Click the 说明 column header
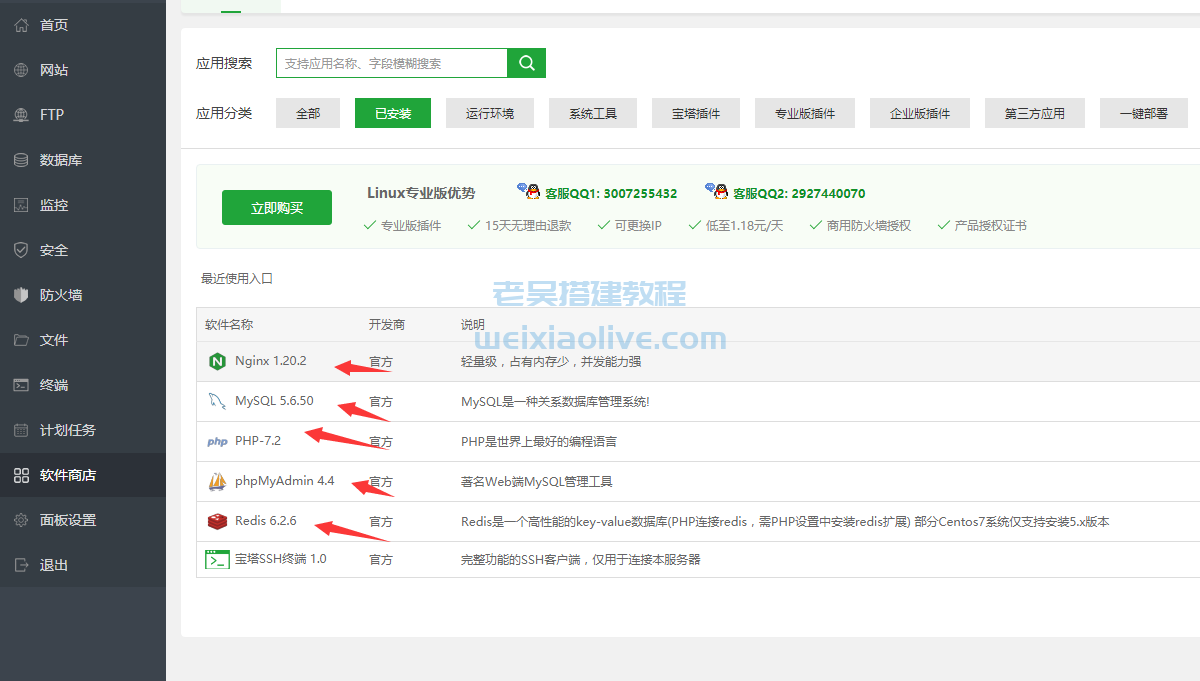Image resolution: width=1200 pixels, height=681 pixels. coord(473,325)
